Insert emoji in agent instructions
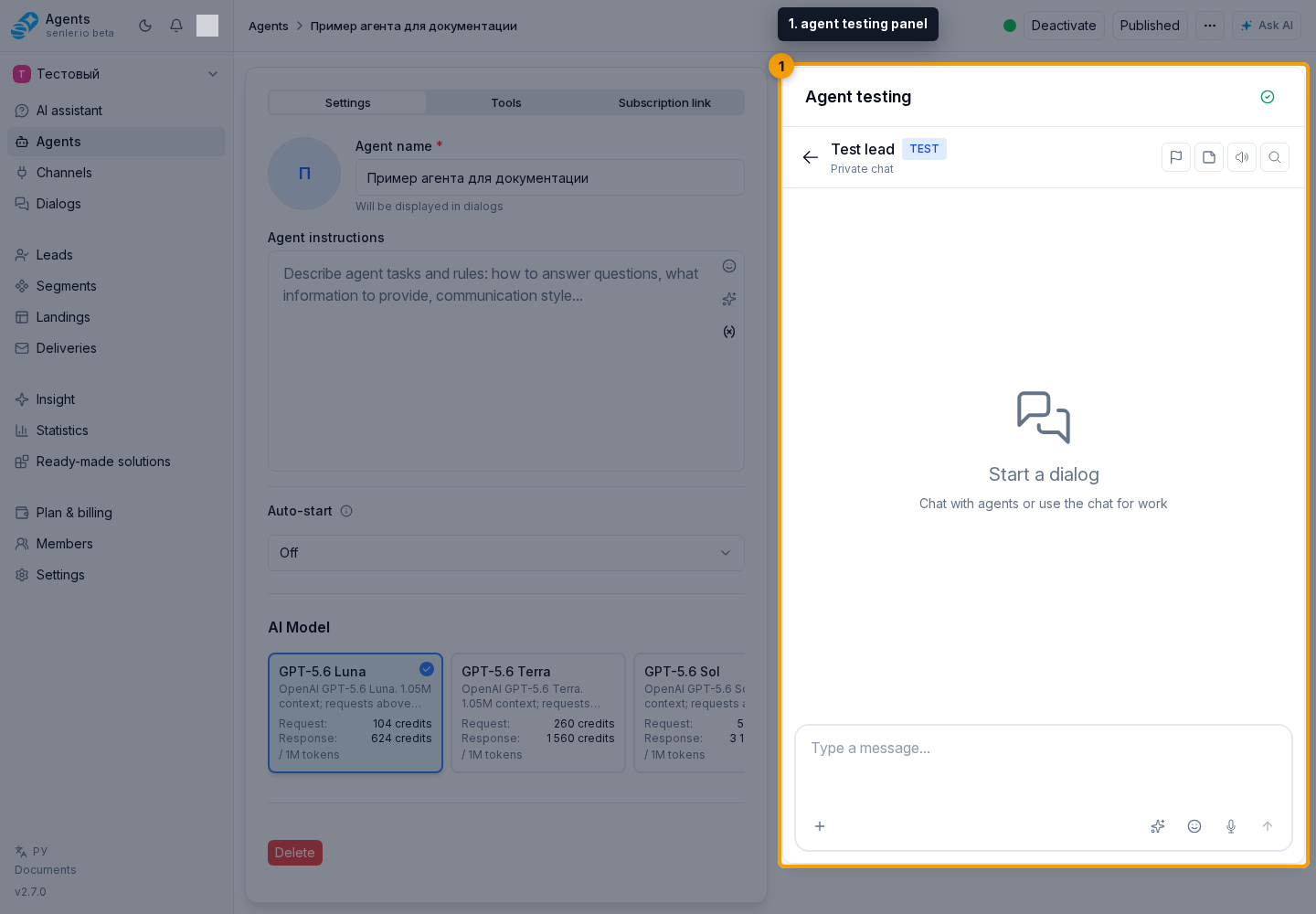Screen dimensions: 1316x914 pos(729,266)
